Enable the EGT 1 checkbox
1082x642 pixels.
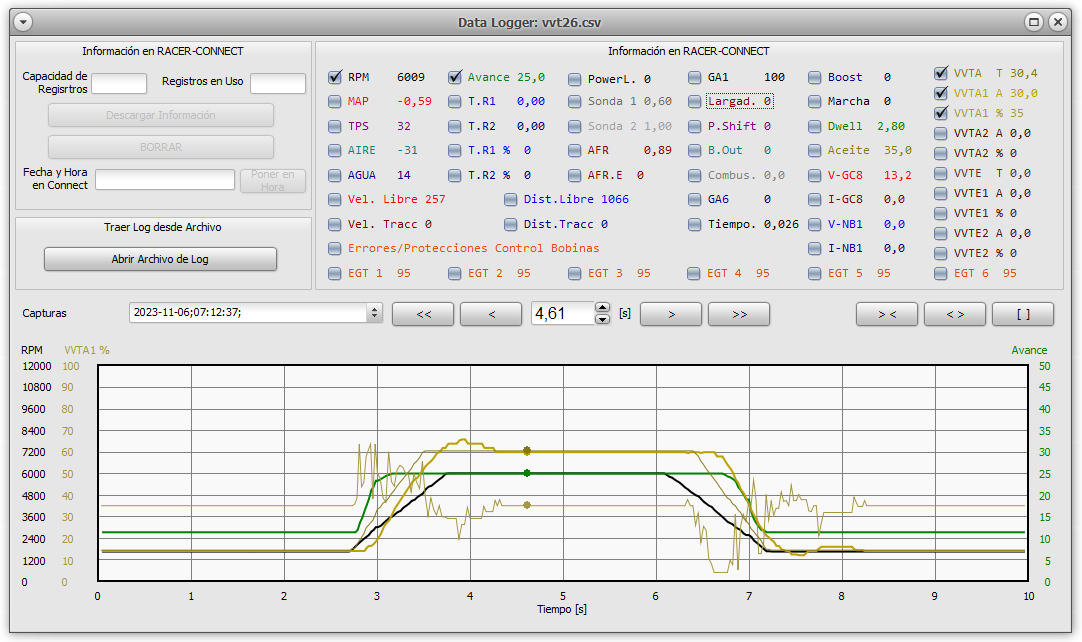click(x=335, y=273)
